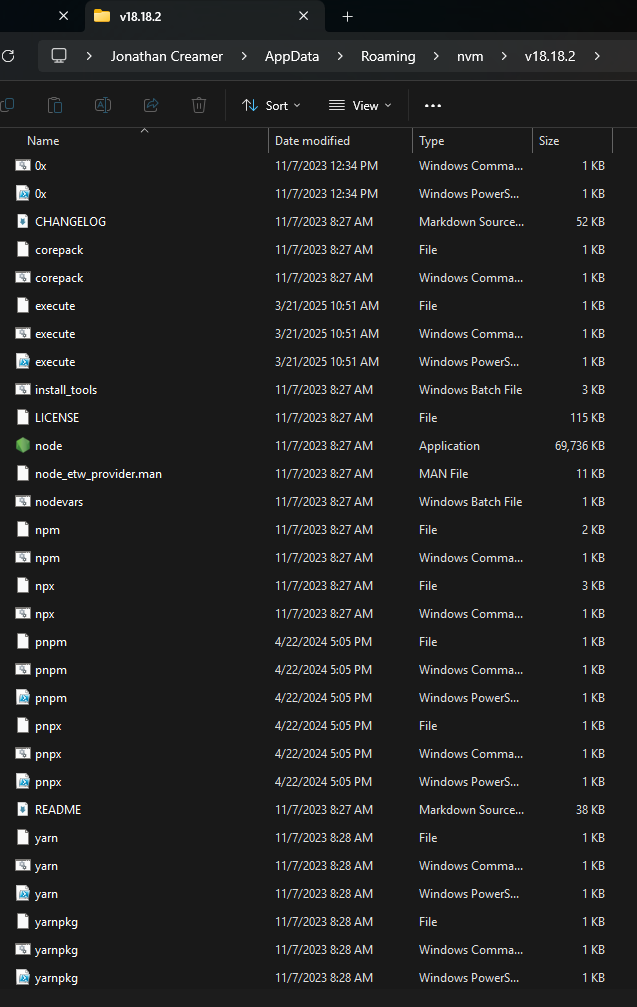Open the View dropdown menu
Screen dimensions: 637x1007
[x=360, y=105]
